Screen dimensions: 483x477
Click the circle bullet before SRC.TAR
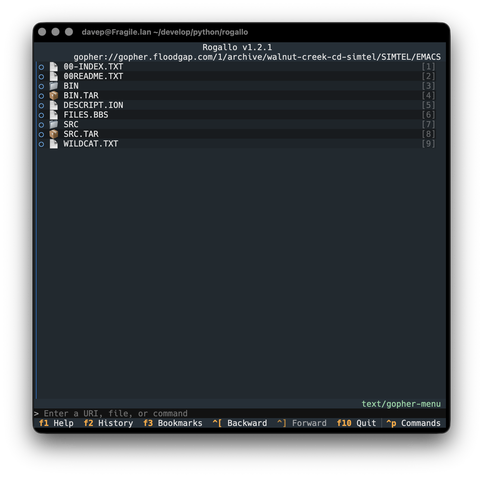pyautogui.click(x=41, y=135)
